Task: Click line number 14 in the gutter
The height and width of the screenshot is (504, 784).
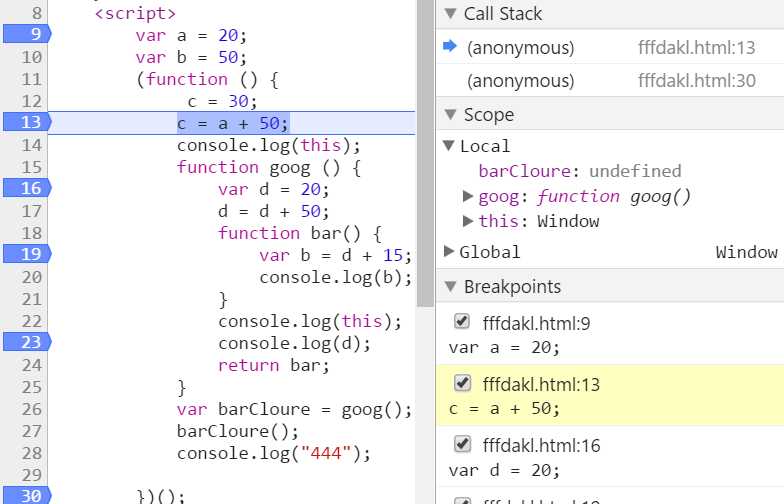Action: click(32, 145)
